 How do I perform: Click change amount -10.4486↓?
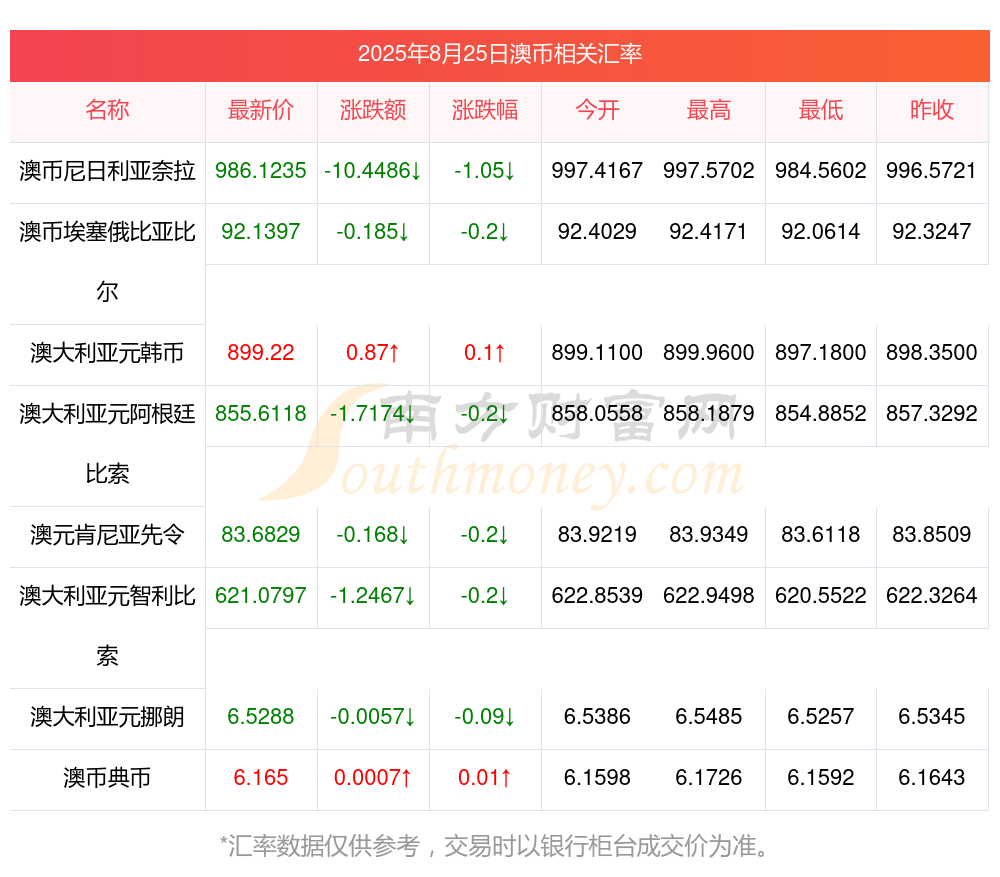(x=373, y=171)
